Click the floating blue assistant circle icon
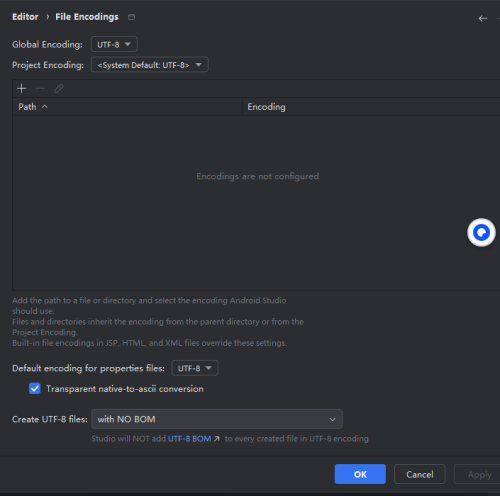 click(x=481, y=232)
